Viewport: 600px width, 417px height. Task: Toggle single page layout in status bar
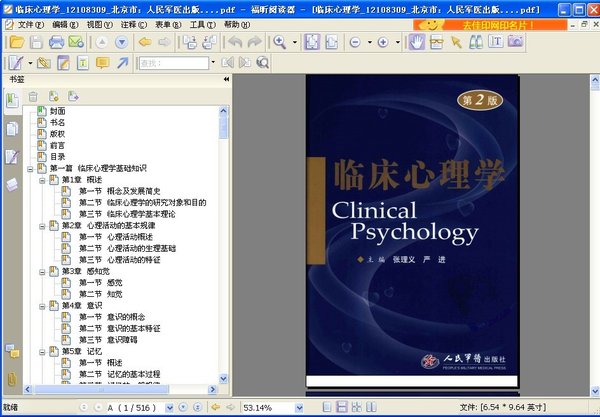(327, 407)
